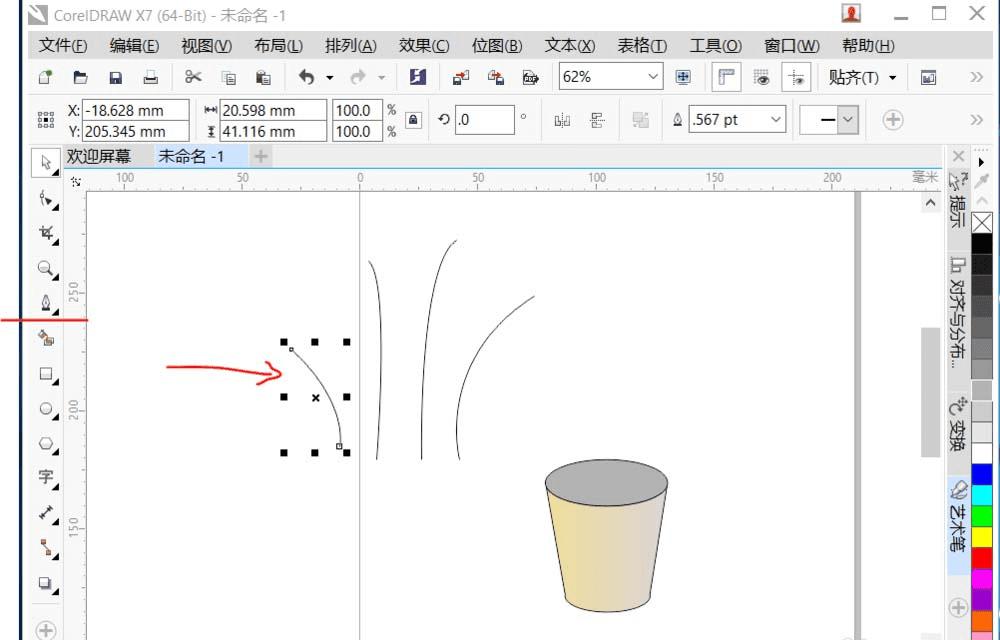
Task: Toggle the show rulers button
Action: 726,77
